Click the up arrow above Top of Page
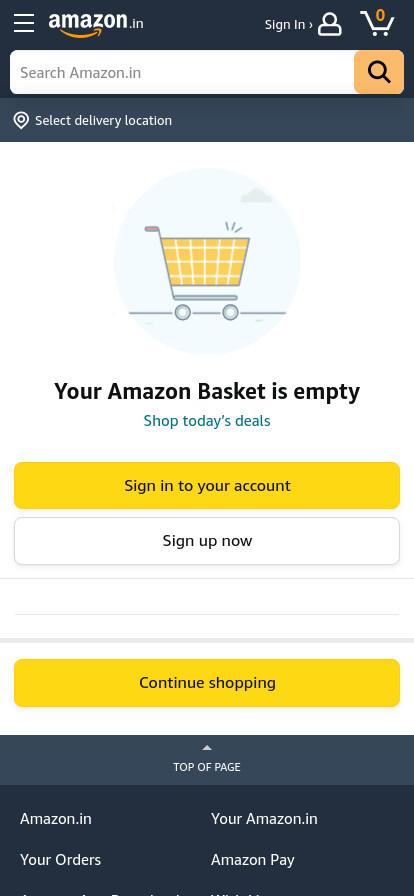 [207, 747]
